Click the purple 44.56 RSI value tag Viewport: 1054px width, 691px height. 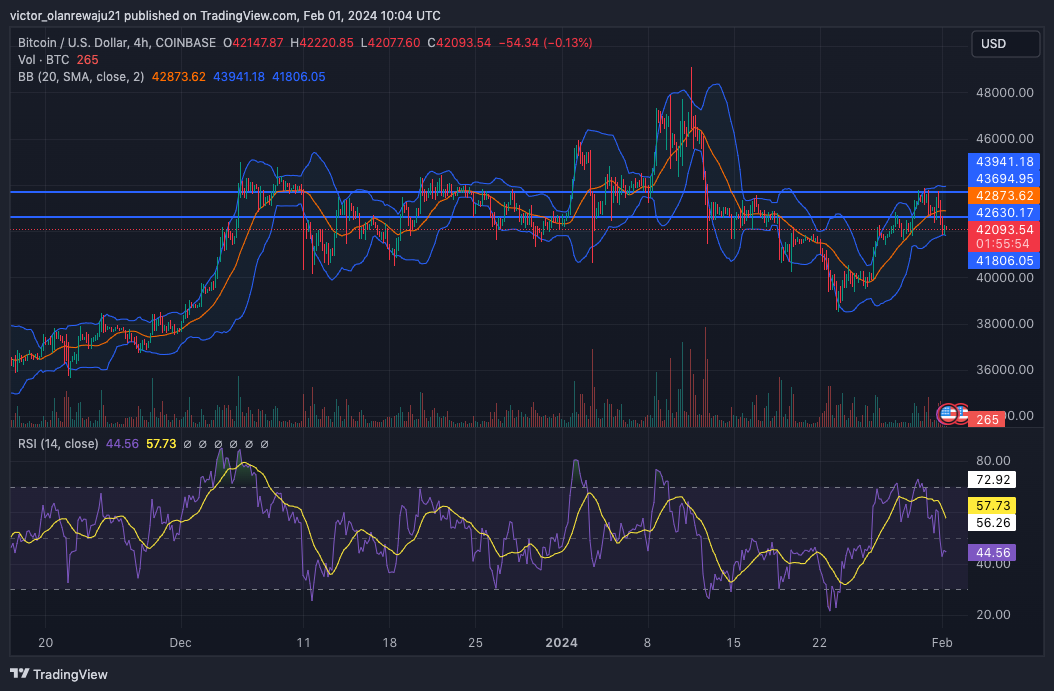tap(992, 553)
